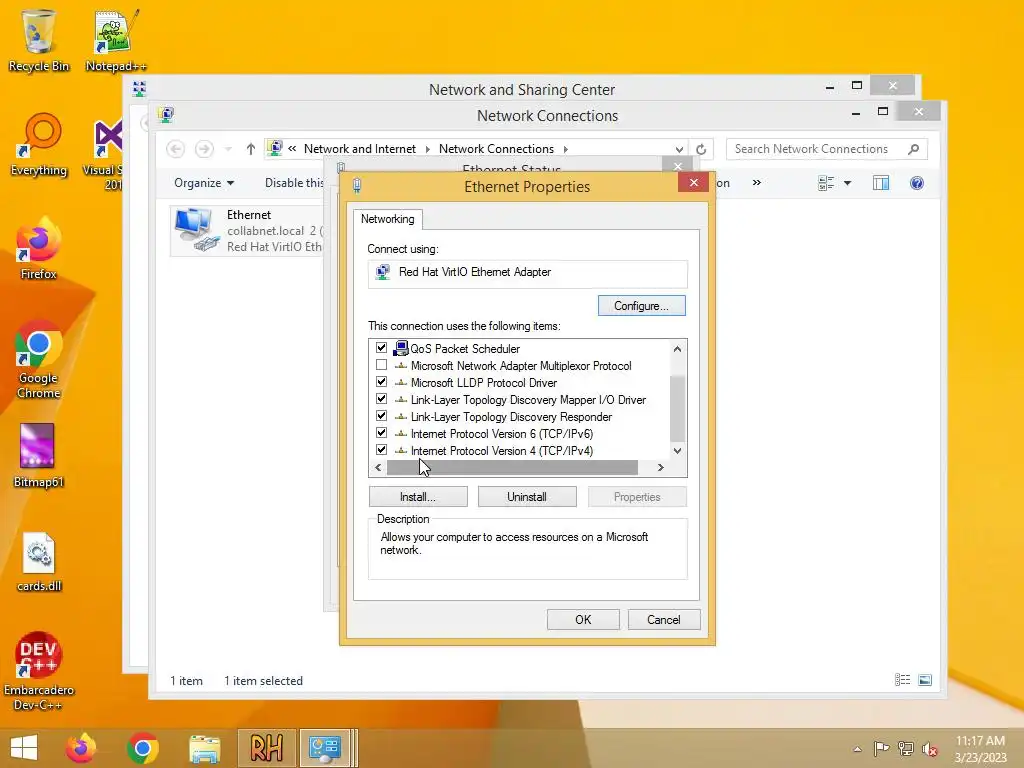Show the preview pane in Network Connections
The width and height of the screenshot is (1024, 768).
[x=881, y=184]
